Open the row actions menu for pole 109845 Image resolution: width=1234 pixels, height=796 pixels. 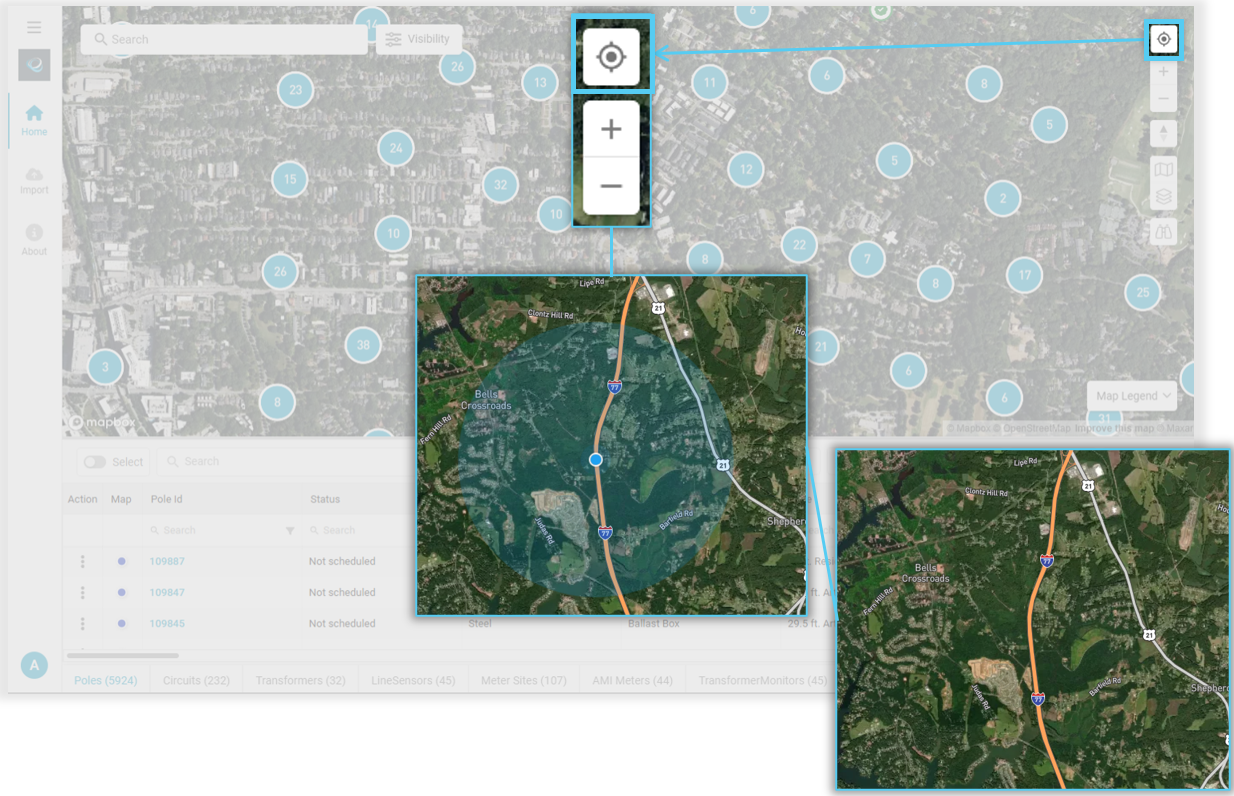pos(82,623)
